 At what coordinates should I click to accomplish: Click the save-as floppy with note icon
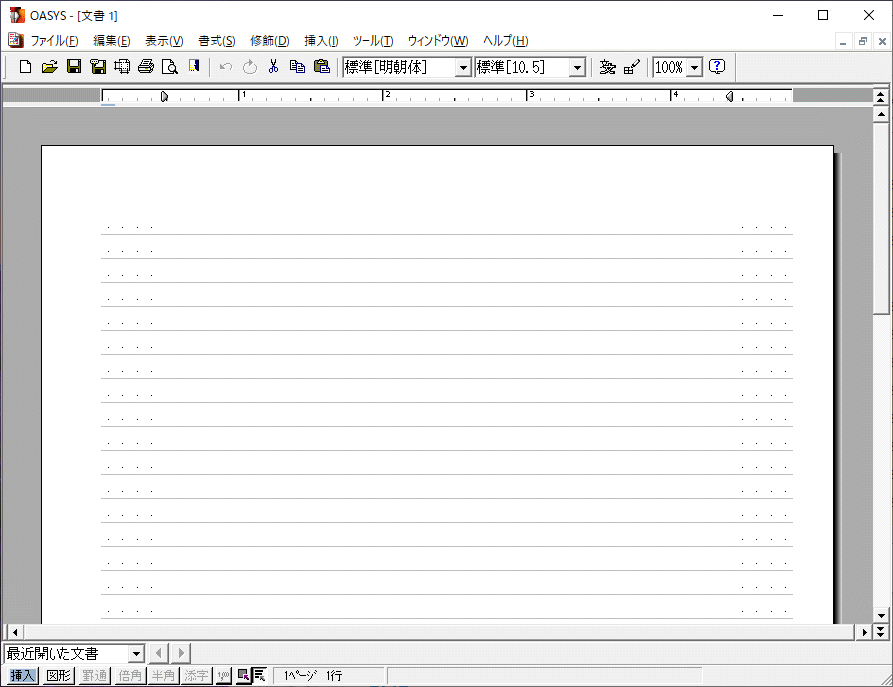98,67
